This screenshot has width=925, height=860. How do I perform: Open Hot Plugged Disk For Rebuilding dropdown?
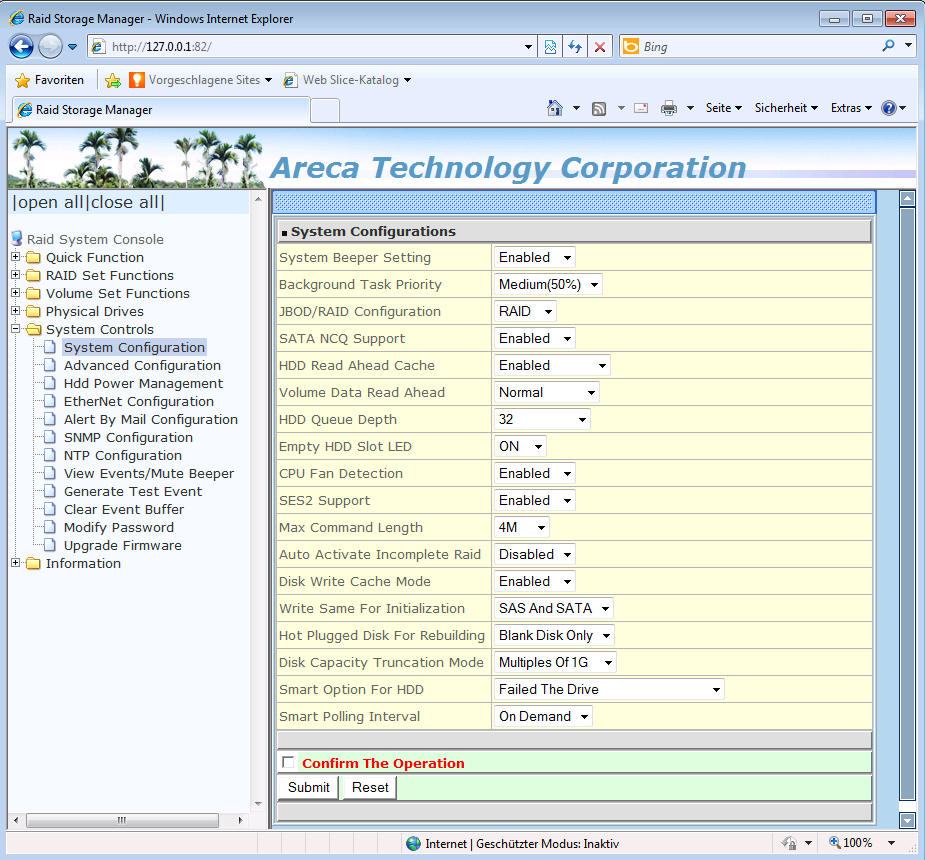[x=554, y=635]
